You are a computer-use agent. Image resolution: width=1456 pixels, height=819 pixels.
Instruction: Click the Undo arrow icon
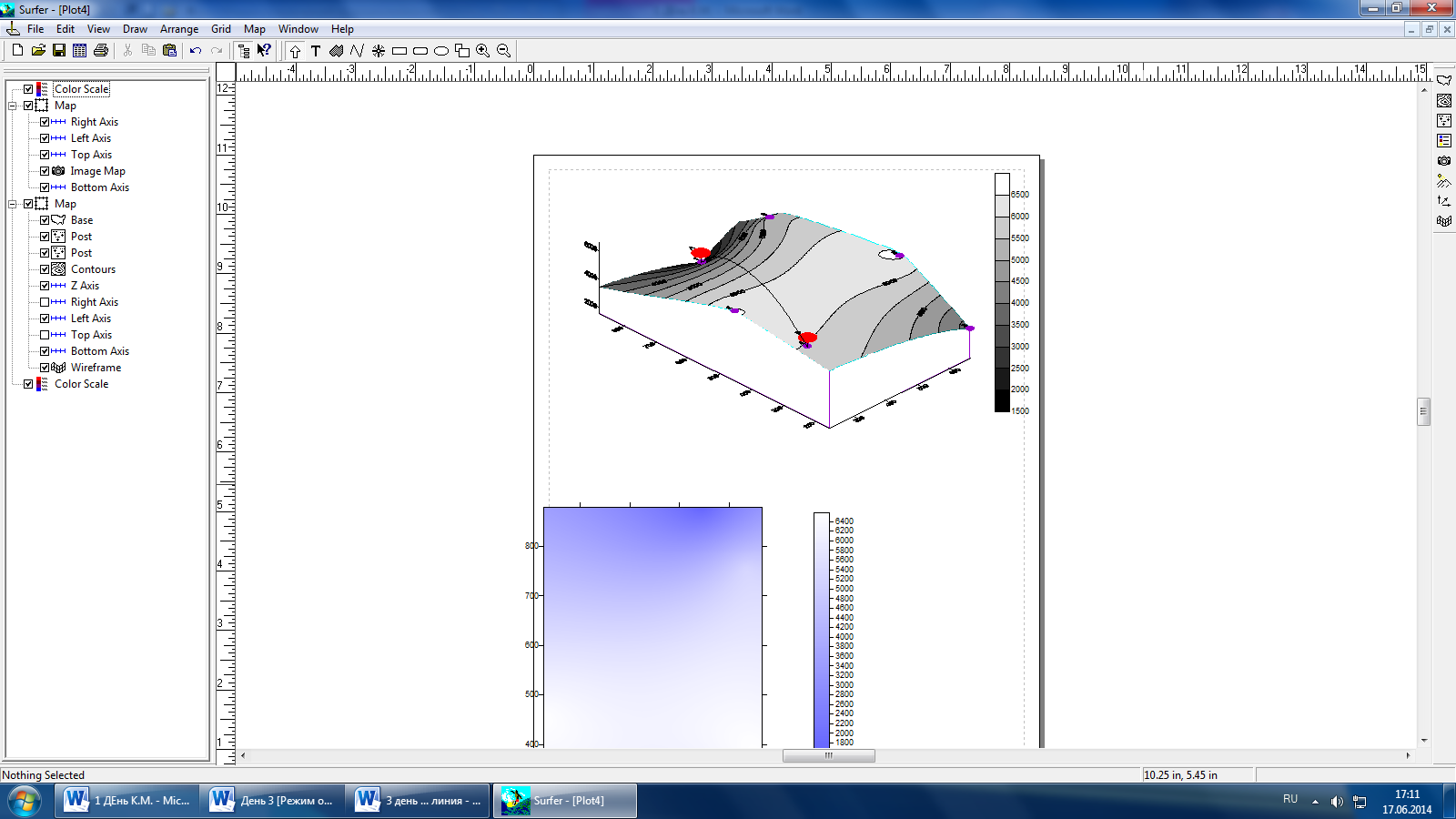[x=196, y=51]
